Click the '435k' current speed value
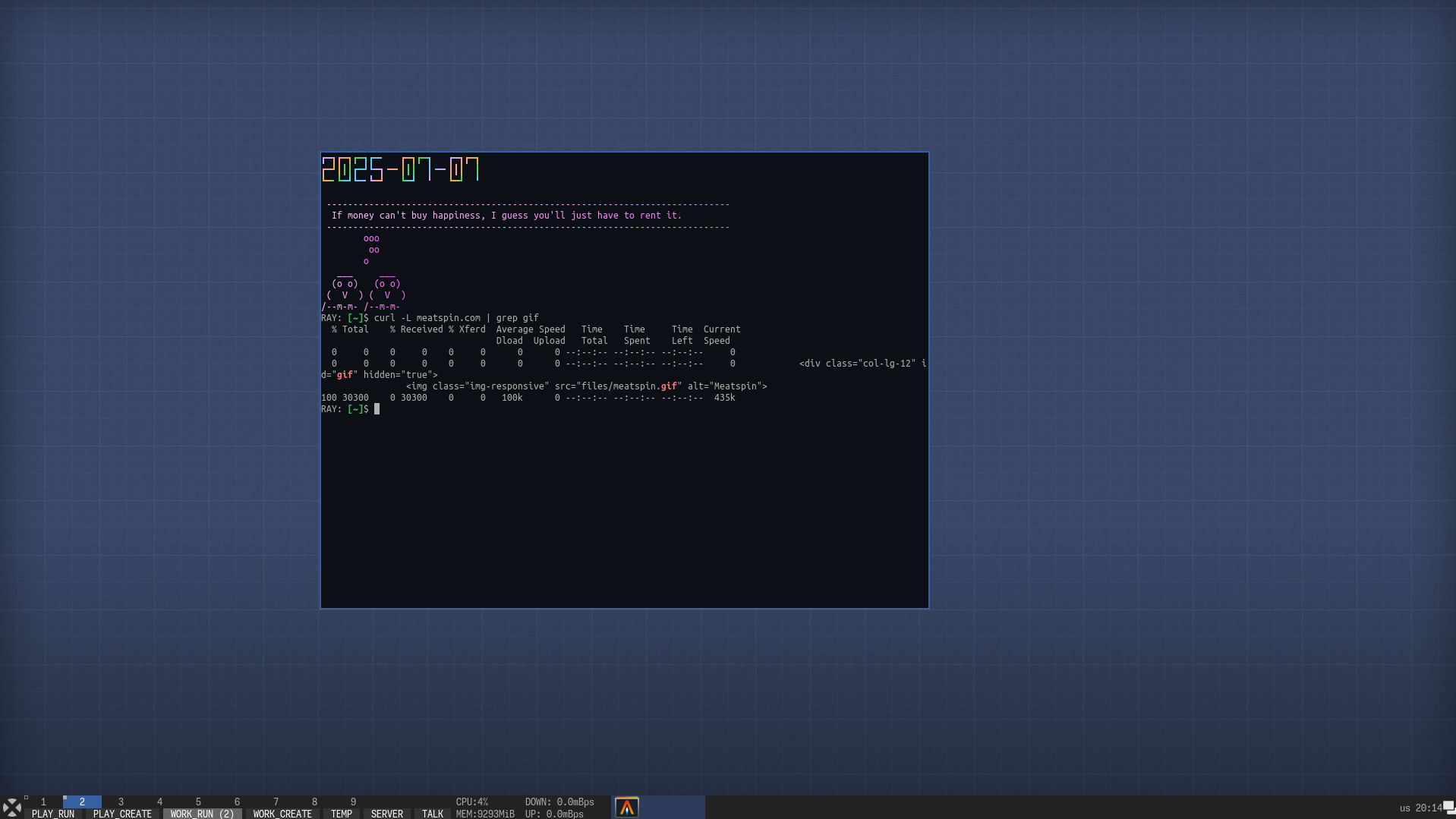 click(x=724, y=398)
